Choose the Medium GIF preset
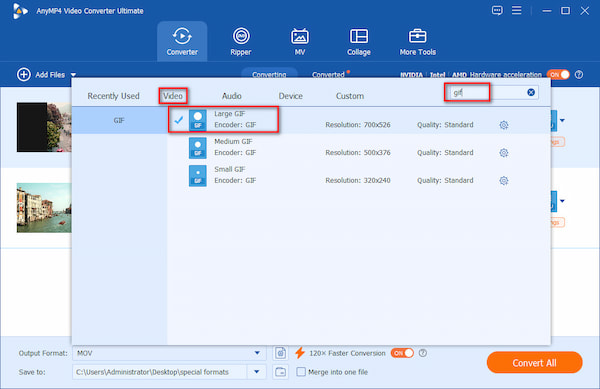Image resolution: width=600 pixels, height=389 pixels. (x=359, y=148)
